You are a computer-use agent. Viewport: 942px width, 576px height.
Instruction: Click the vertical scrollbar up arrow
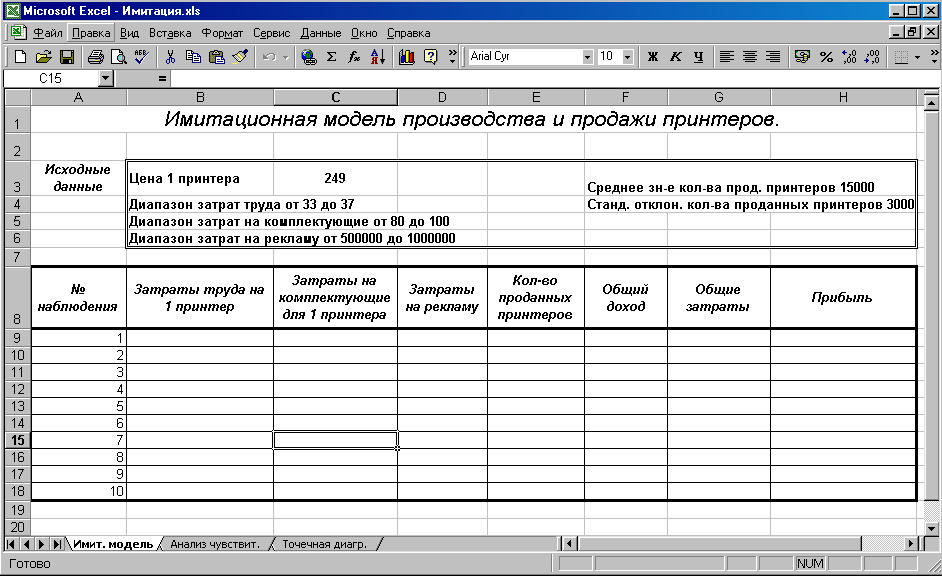(x=931, y=103)
